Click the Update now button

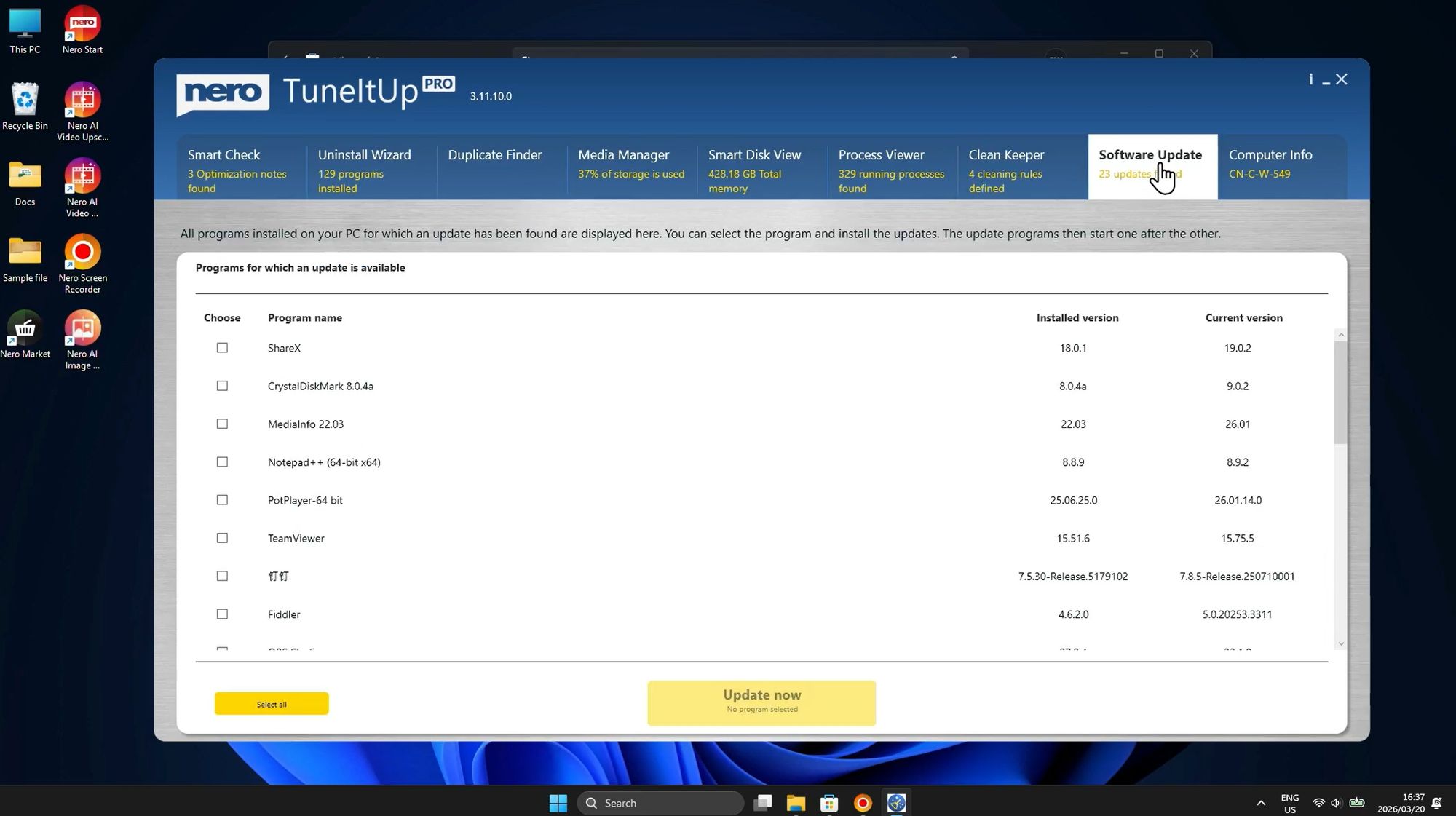(x=761, y=701)
